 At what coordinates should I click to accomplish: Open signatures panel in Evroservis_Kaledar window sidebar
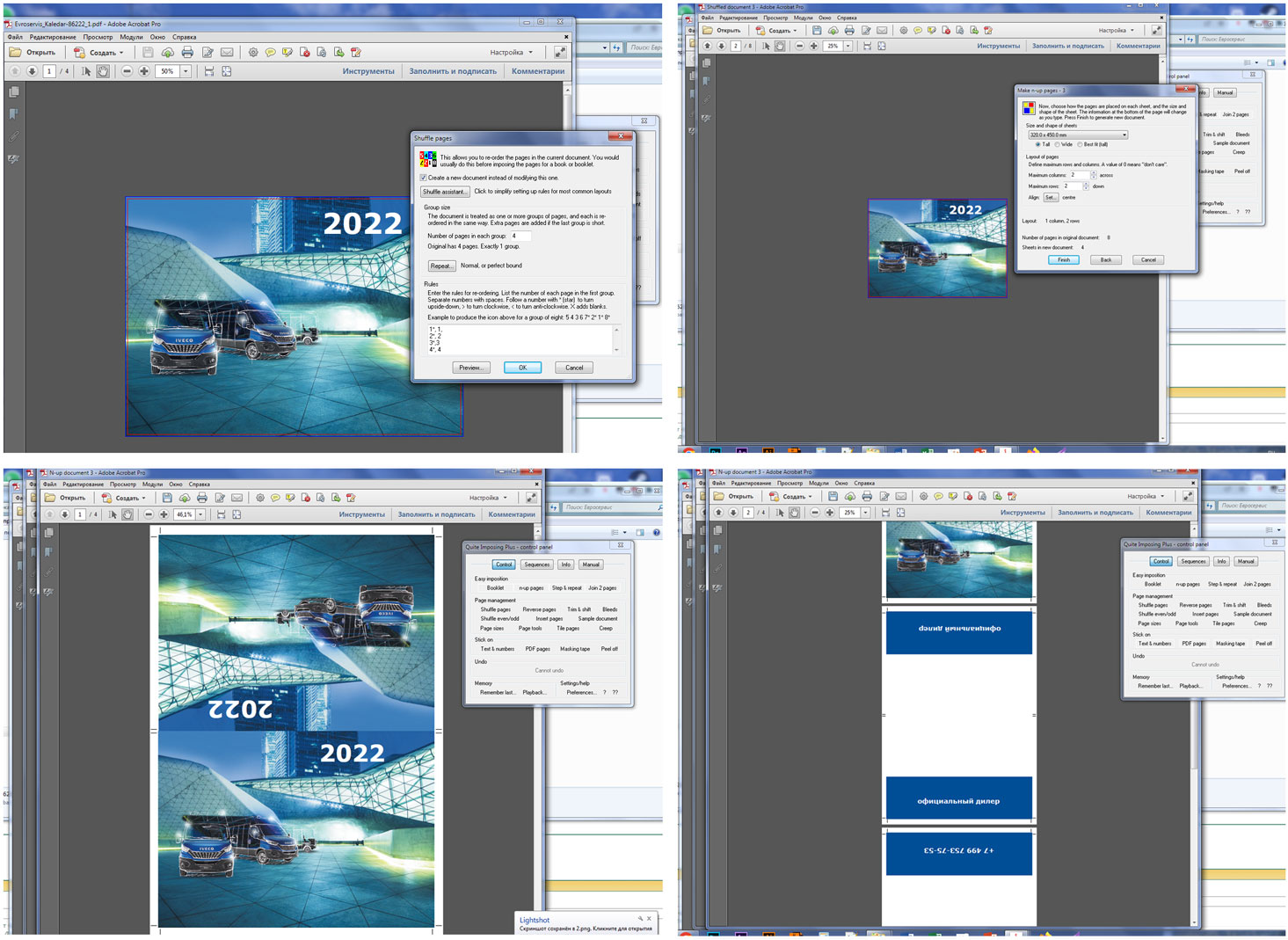tap(13, 159)
